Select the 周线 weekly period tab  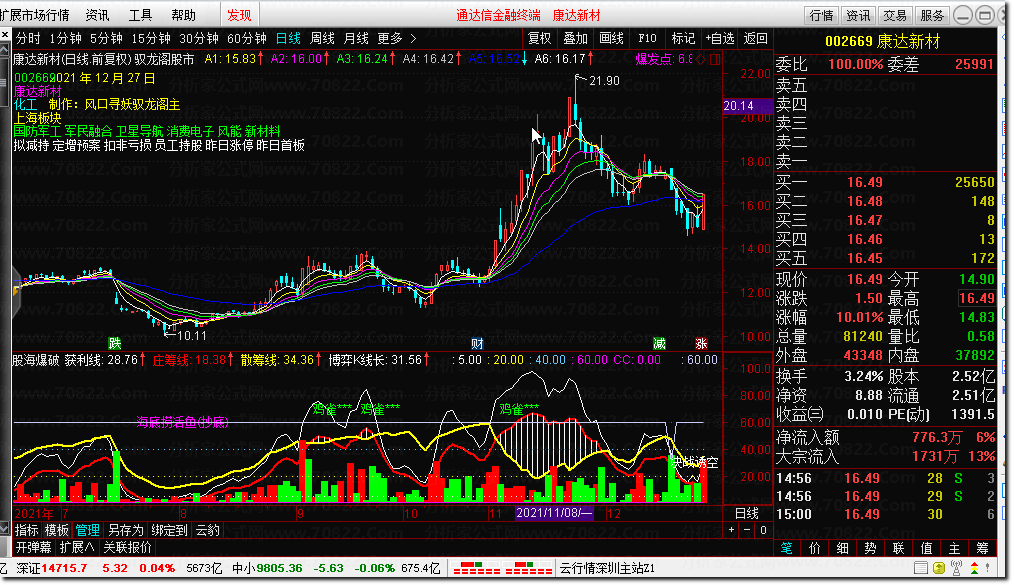coord(322,38)
